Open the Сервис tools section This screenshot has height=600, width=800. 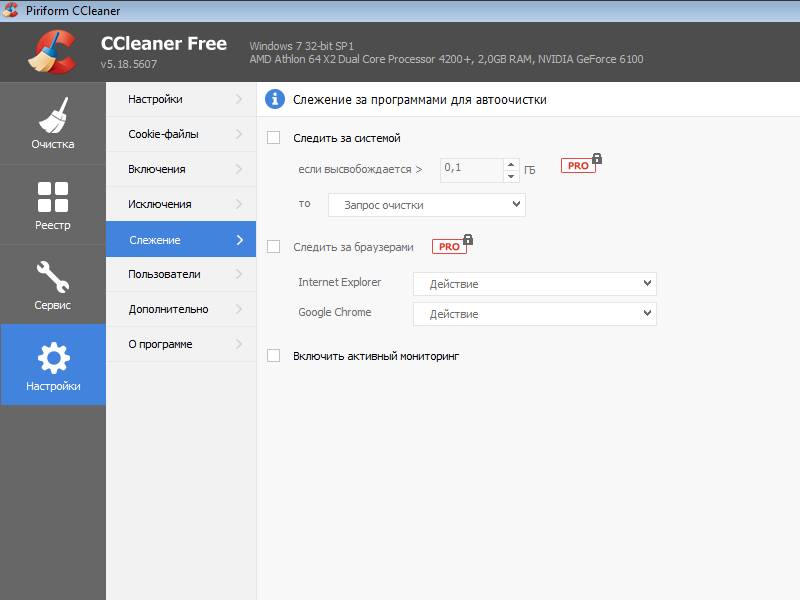pos(53,285)
